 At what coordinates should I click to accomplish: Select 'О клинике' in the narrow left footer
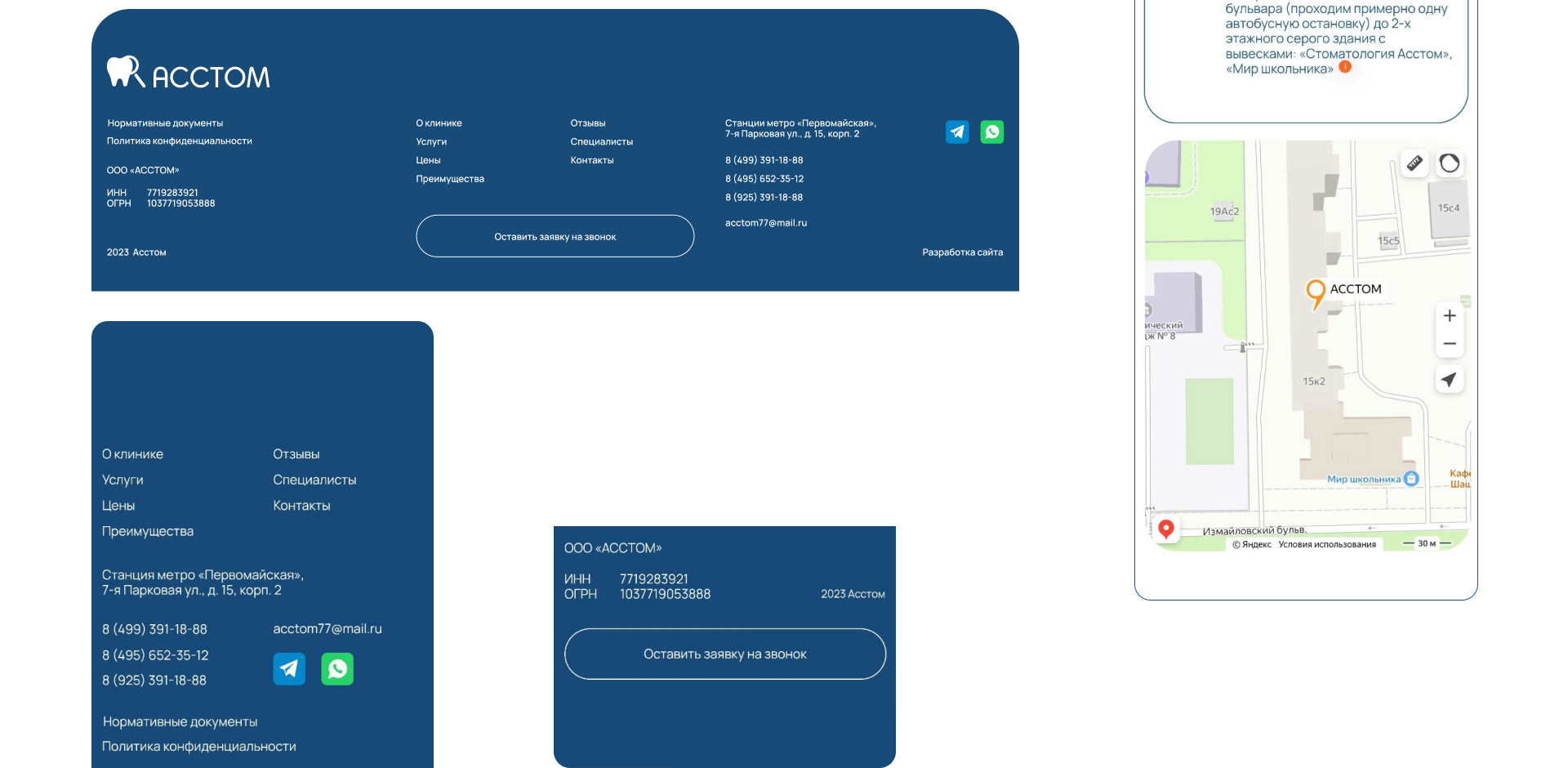[x=132, y=454]
